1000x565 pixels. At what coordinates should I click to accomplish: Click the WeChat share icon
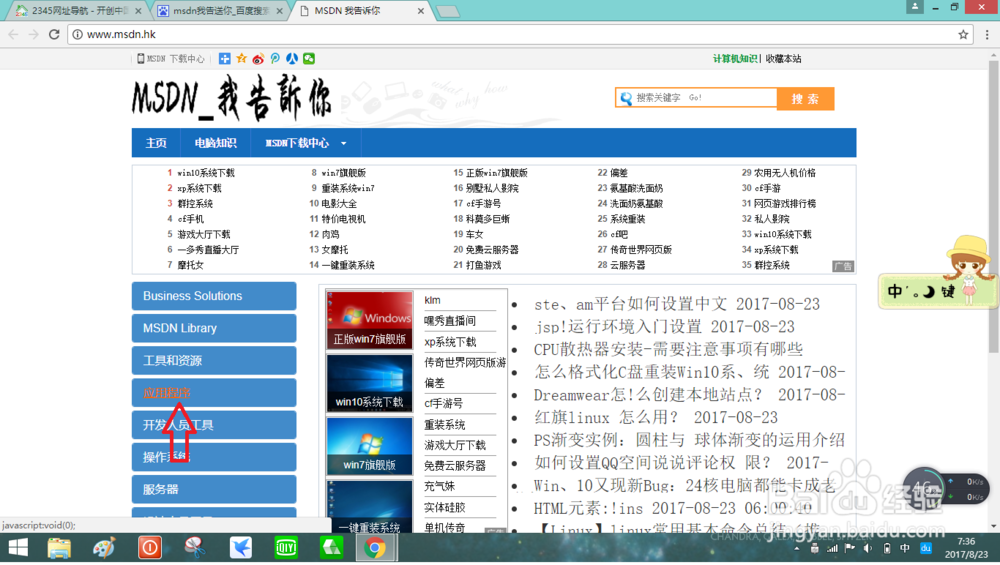(x=309, y=59)
